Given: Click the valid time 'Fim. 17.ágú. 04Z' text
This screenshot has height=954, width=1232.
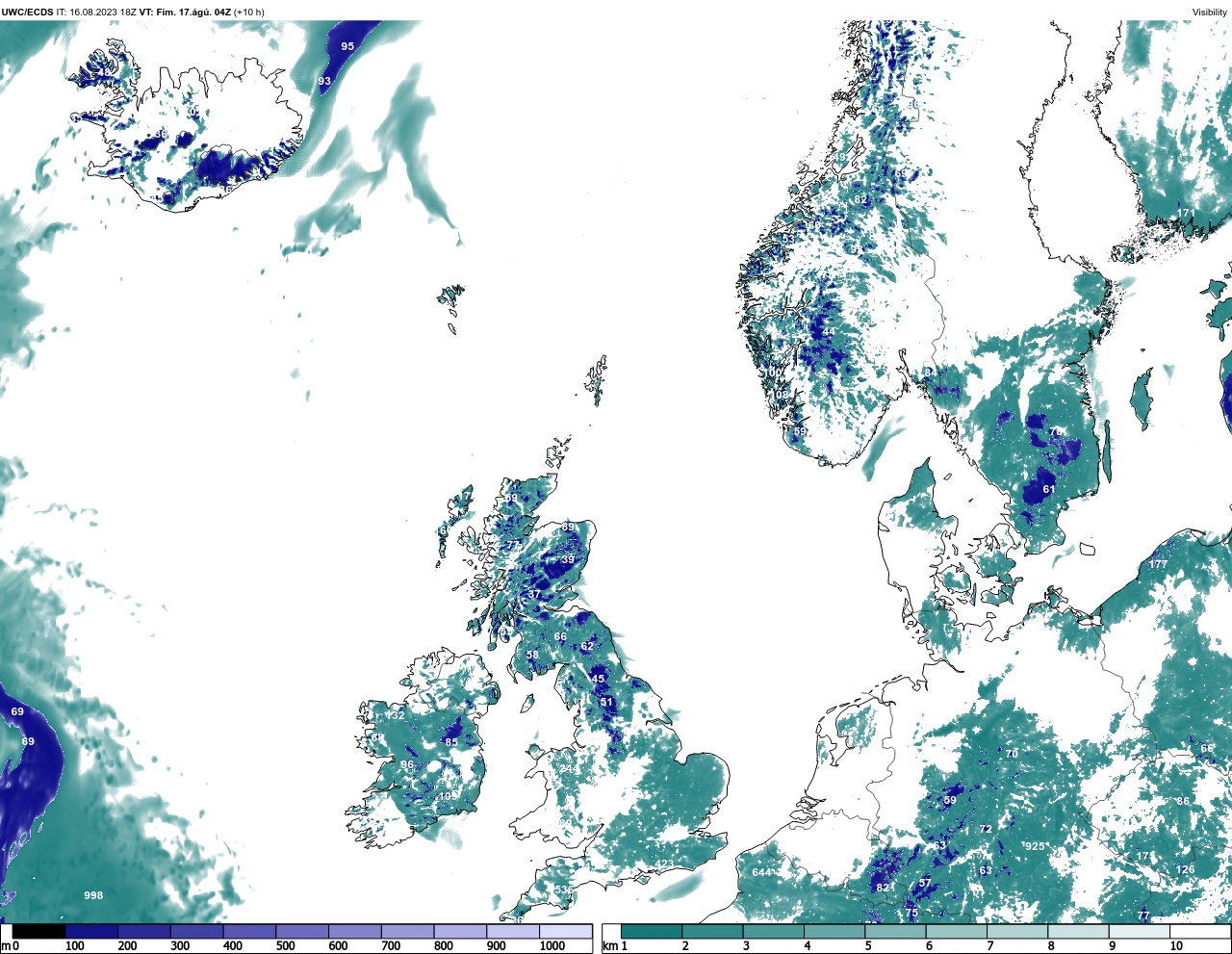Looking at the screenshot, I should click(193, 13).
